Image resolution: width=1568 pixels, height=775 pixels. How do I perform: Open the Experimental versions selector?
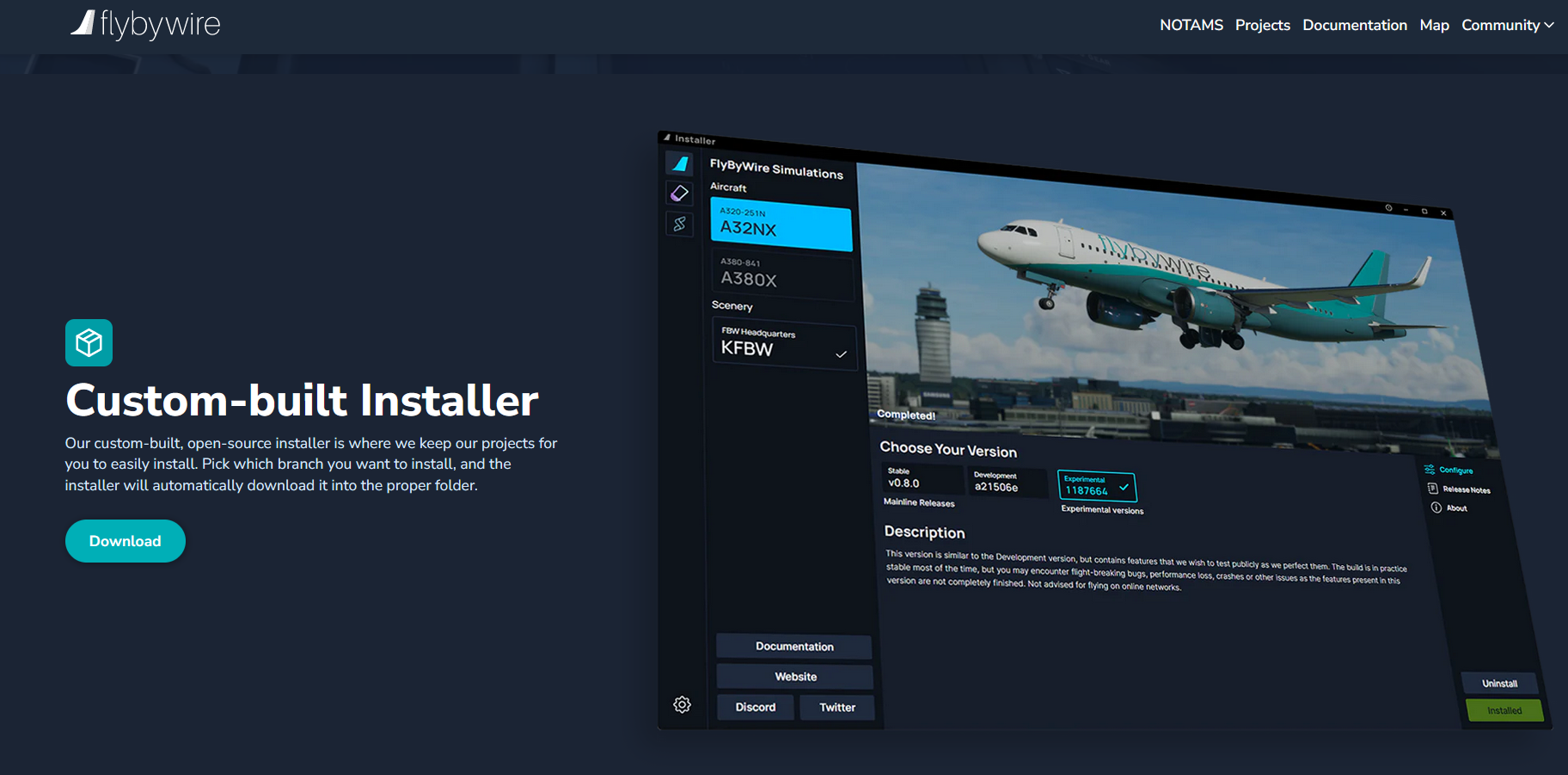[x=1101, y=510]
